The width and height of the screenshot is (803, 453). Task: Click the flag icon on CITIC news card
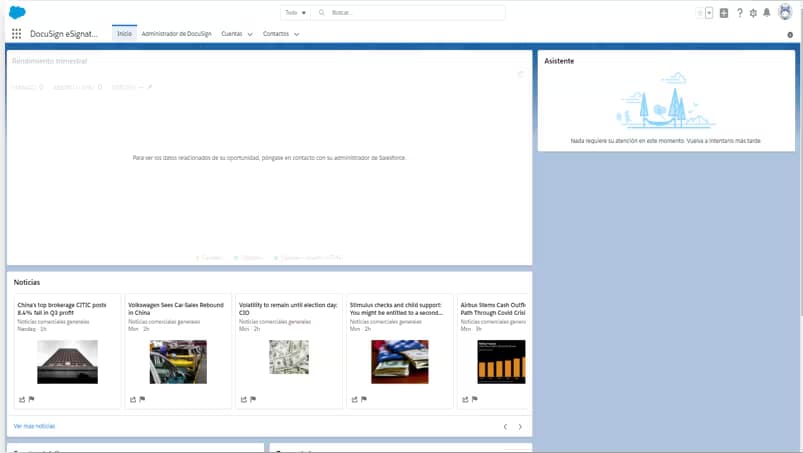31,399
